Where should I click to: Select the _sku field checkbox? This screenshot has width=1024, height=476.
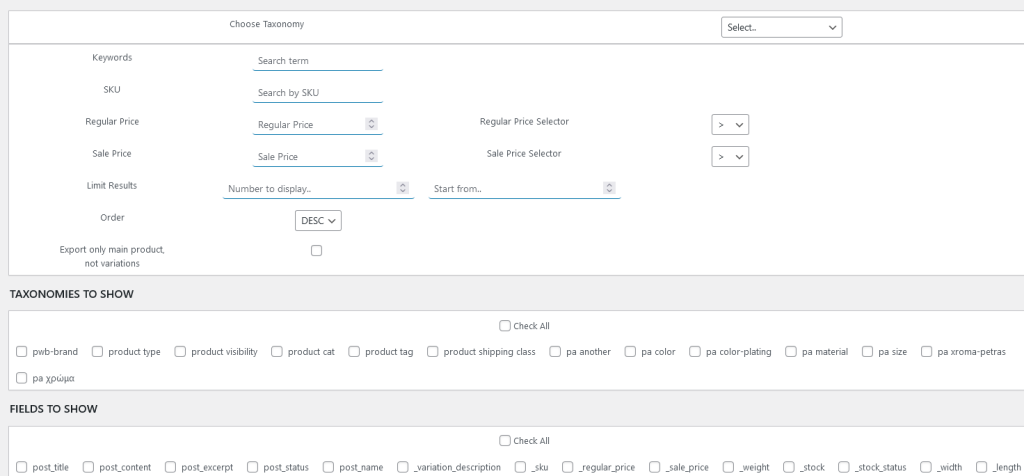click(520, 467)
